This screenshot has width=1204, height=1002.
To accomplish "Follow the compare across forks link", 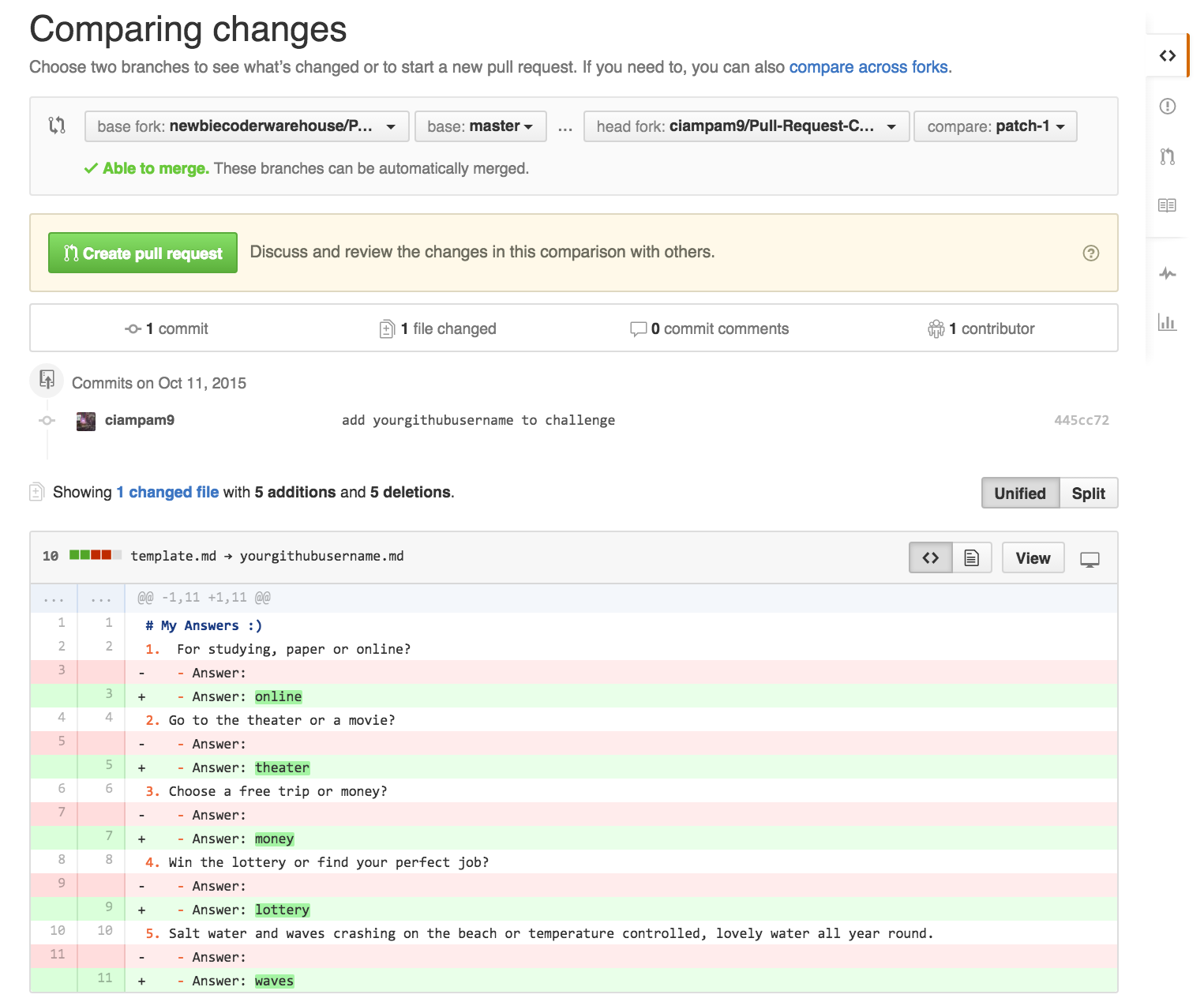I will [868, 67].
